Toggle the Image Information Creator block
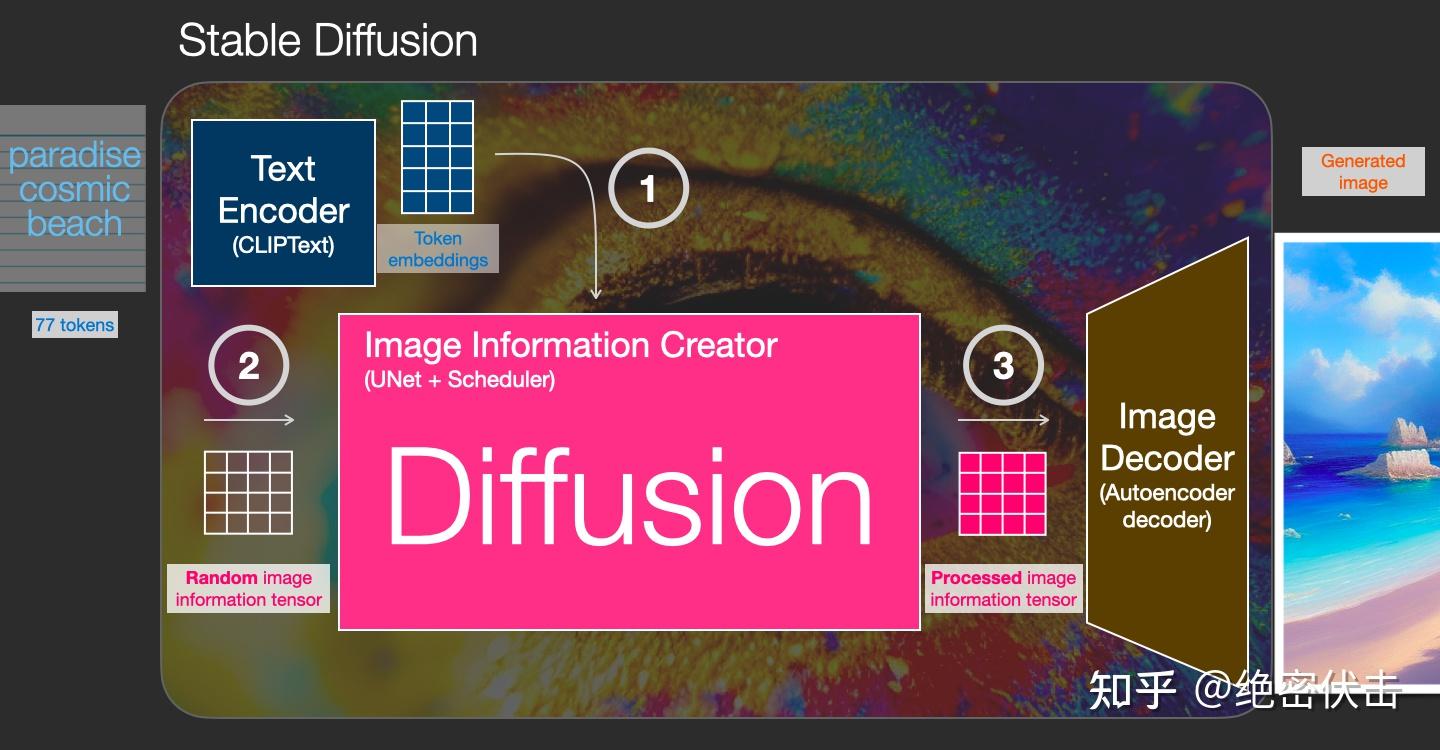The height and width of the screenshot is (750, 1440). pyautogui.click(x=572, y=345)
